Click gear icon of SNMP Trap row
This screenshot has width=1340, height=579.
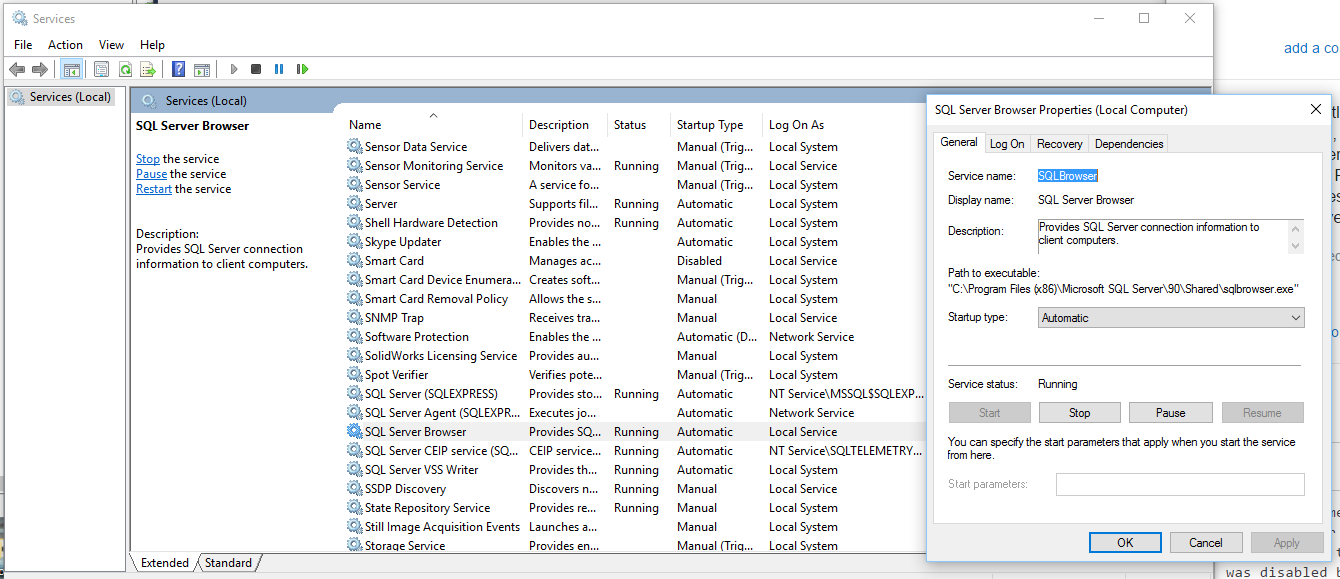click(355, 318)
